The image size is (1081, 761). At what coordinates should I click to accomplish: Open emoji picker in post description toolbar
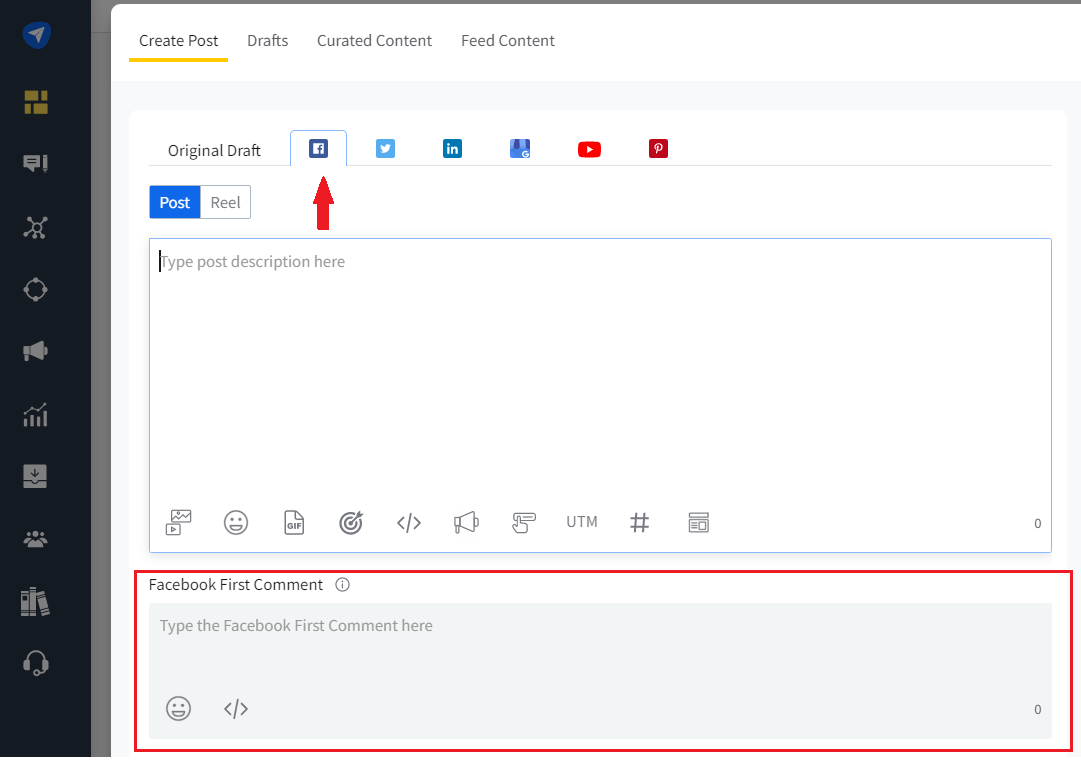pos(236,522)
